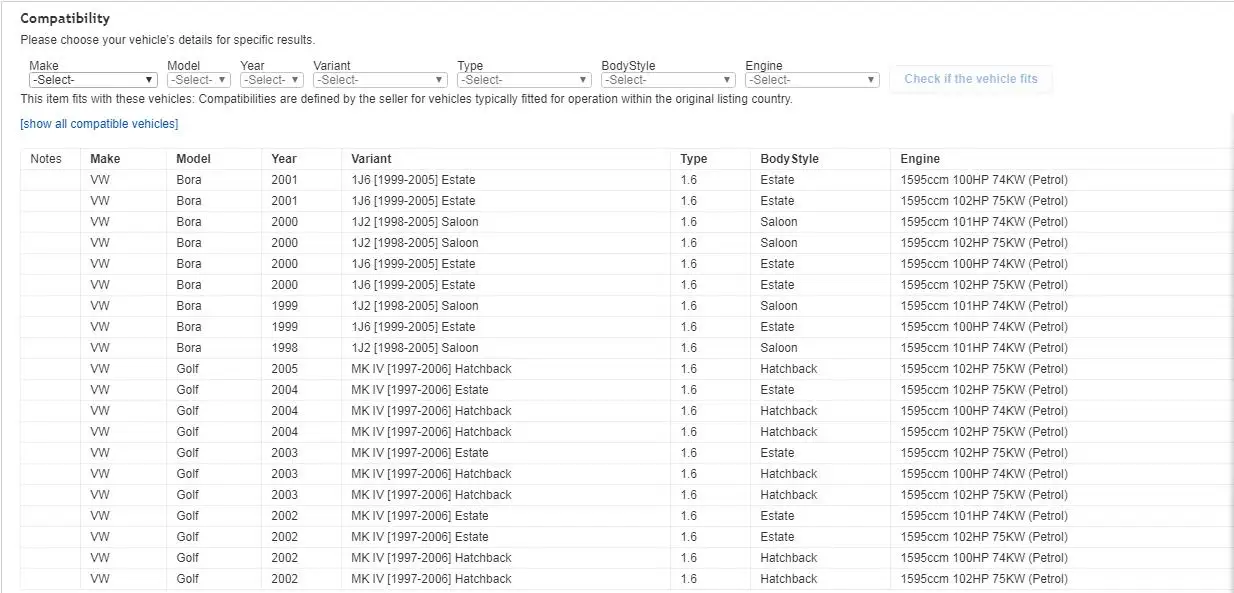
Task: Click MK IV Estate variant in 2003 row
Action: [x=507, y=453]
